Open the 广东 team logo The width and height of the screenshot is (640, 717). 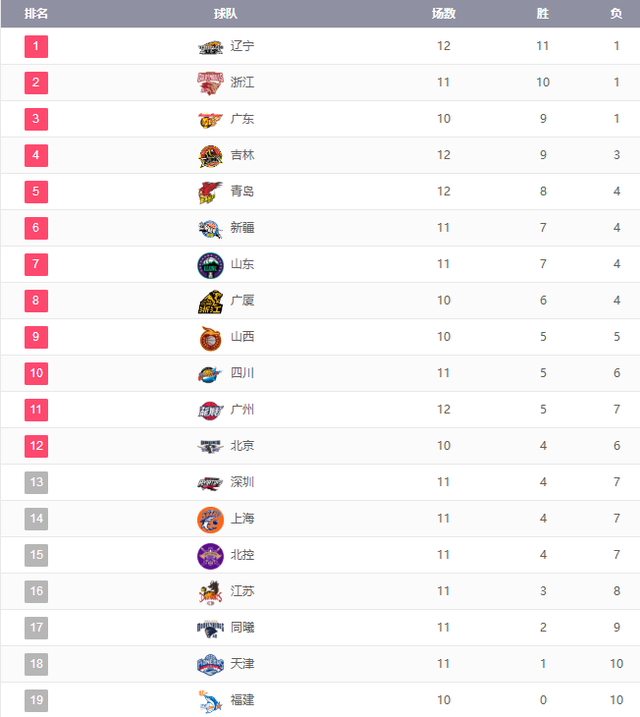[x=210, y=120]
